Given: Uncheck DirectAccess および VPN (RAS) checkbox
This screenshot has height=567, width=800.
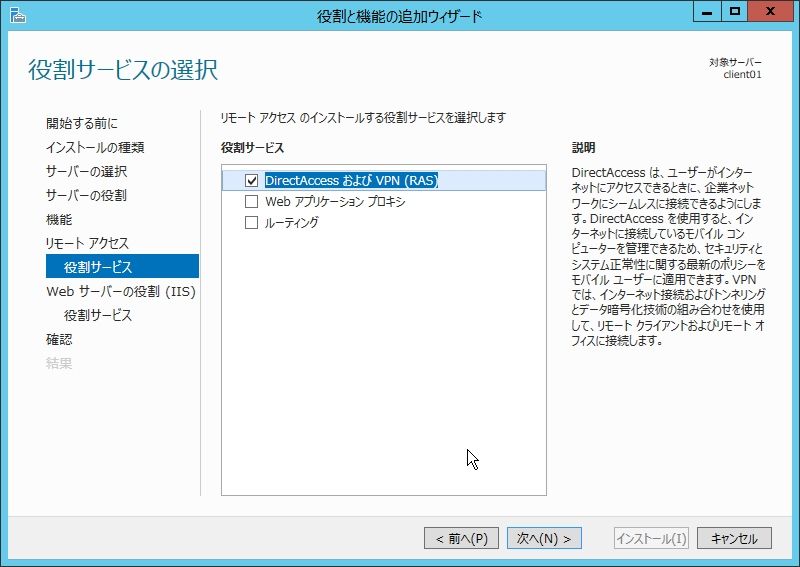Looking at the screenshot, I should (x=252, y=180).
